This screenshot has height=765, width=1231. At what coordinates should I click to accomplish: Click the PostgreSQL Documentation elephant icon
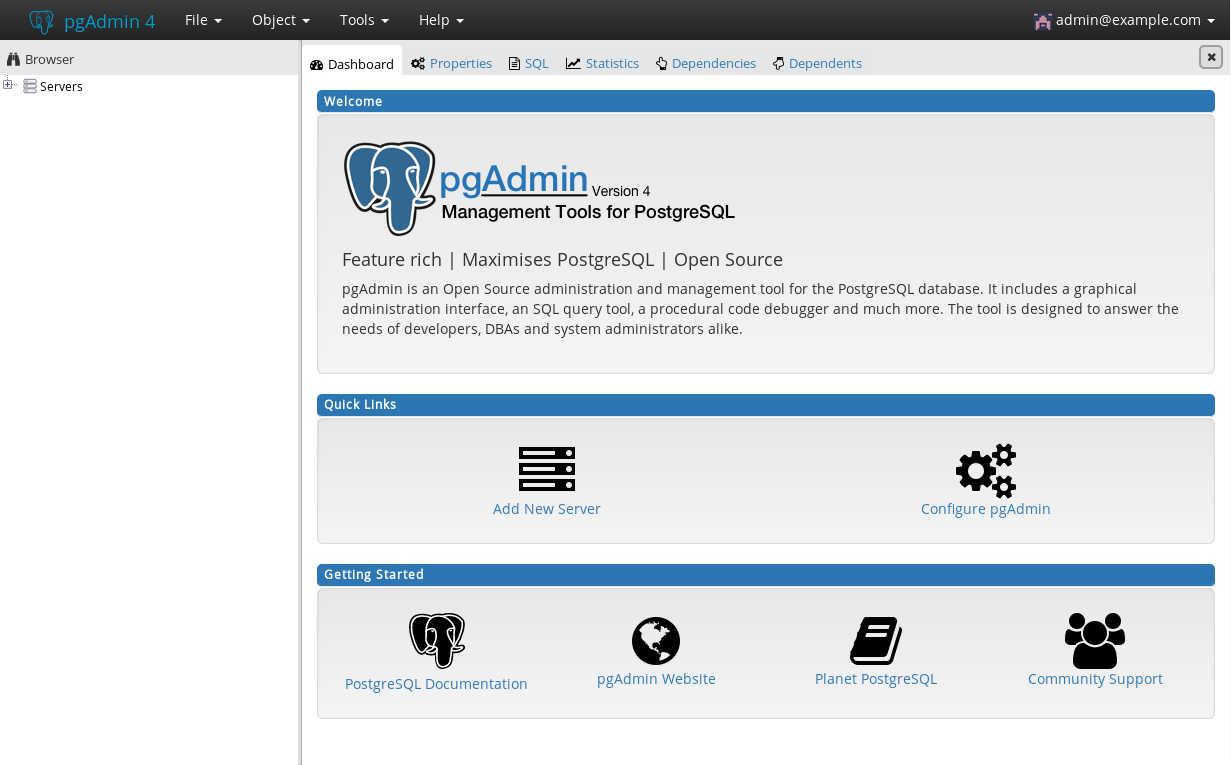click(437, 641)
